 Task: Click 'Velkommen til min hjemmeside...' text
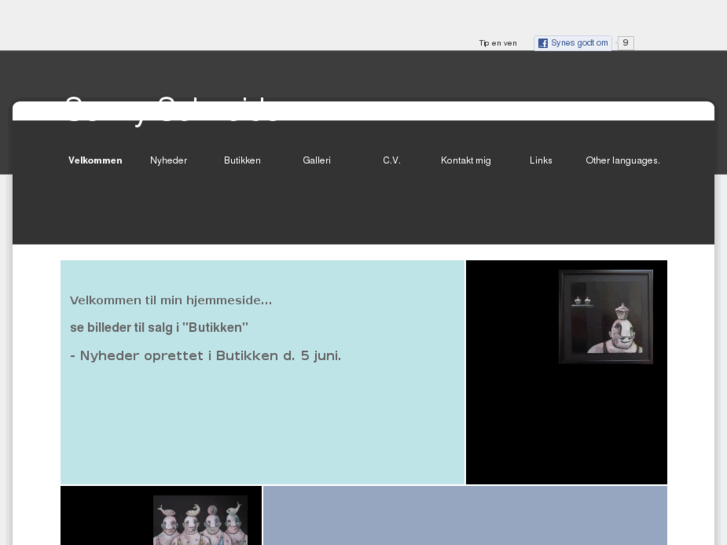[x=171, y=301]
